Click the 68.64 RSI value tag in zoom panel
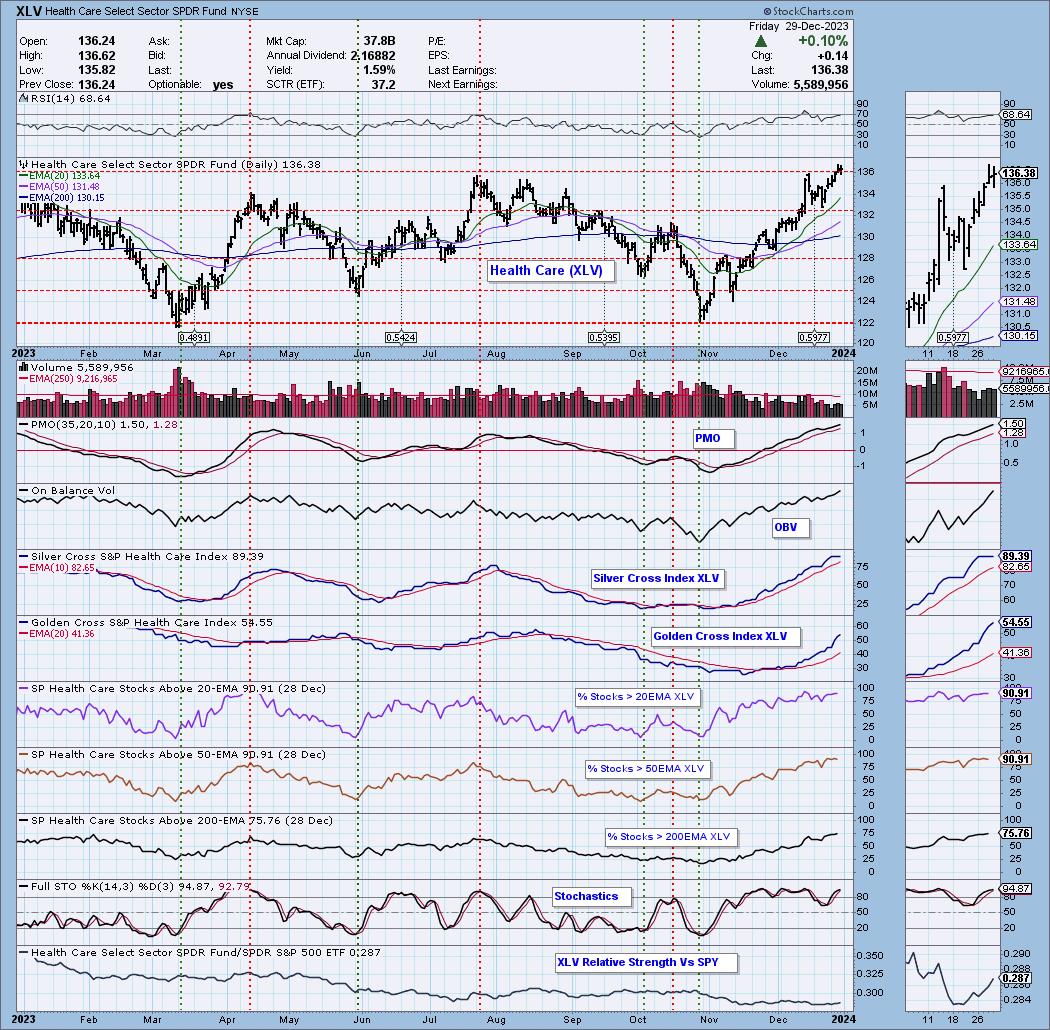Screen dimensions: 1050x1030 pos(1016,115)
